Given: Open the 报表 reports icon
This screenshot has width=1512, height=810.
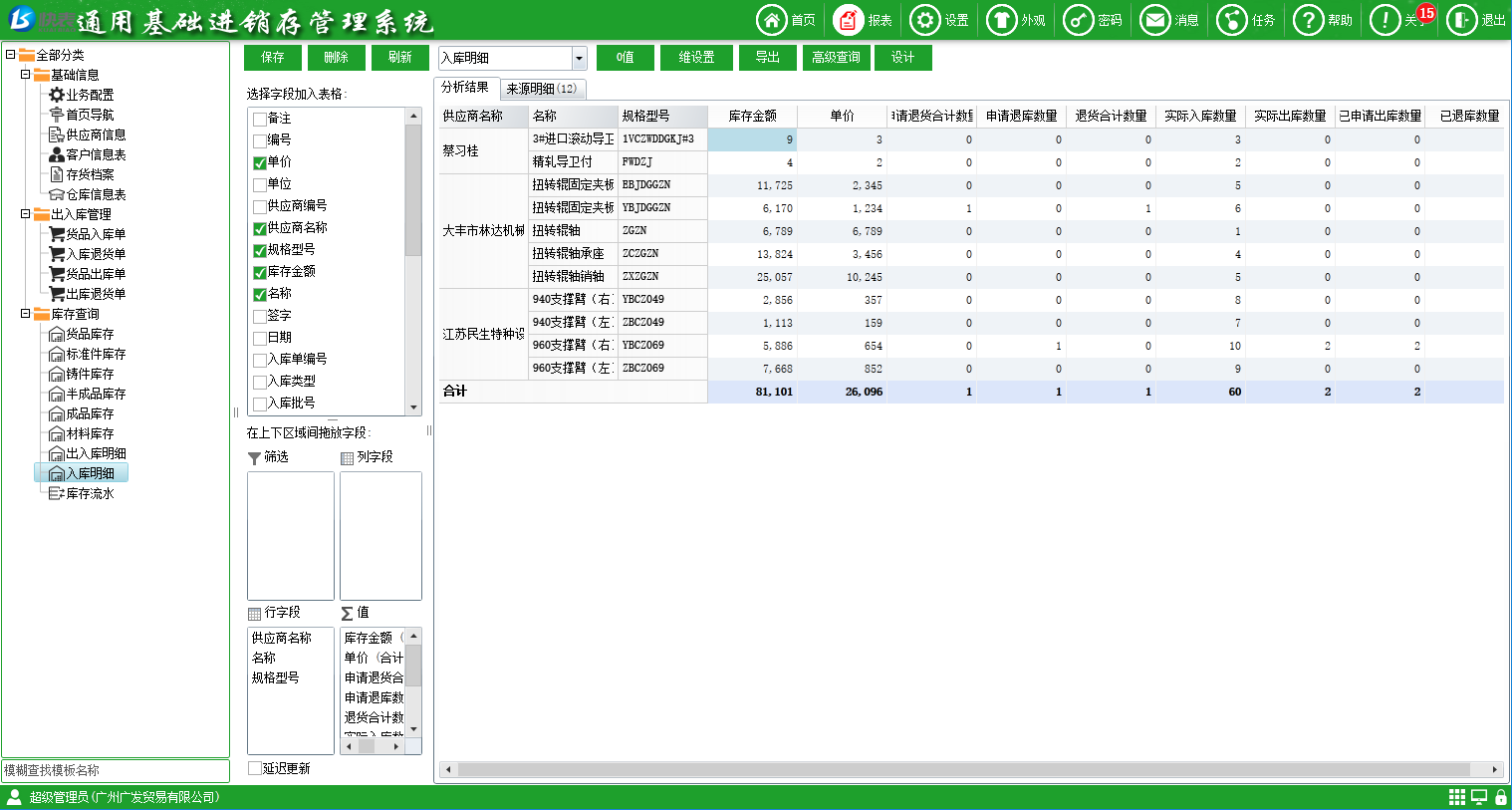Looking at the screenshot, I should point(849,20).
